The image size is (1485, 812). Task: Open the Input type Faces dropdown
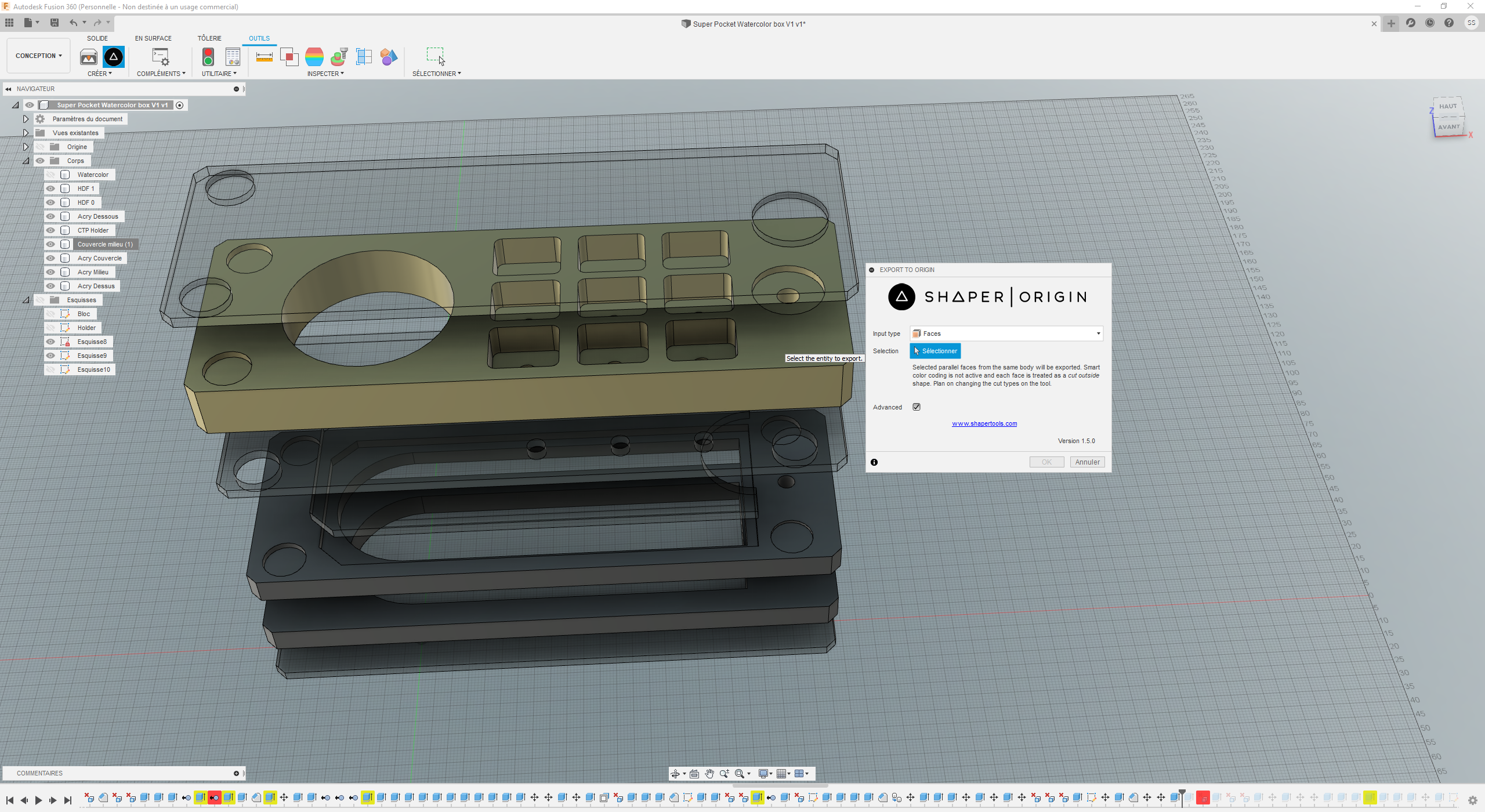coord(1006,333)
